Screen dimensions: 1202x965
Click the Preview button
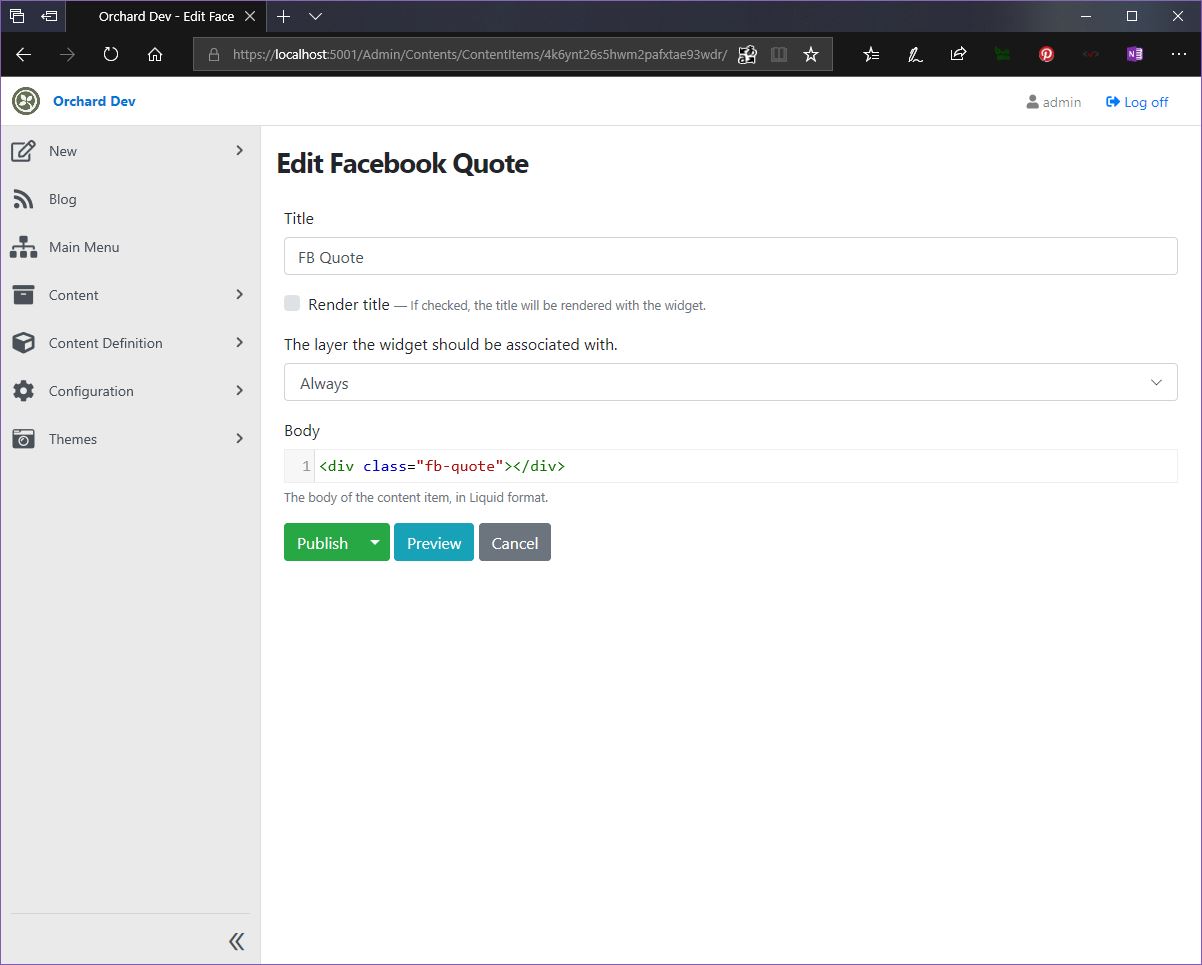[x=434, y=542]
